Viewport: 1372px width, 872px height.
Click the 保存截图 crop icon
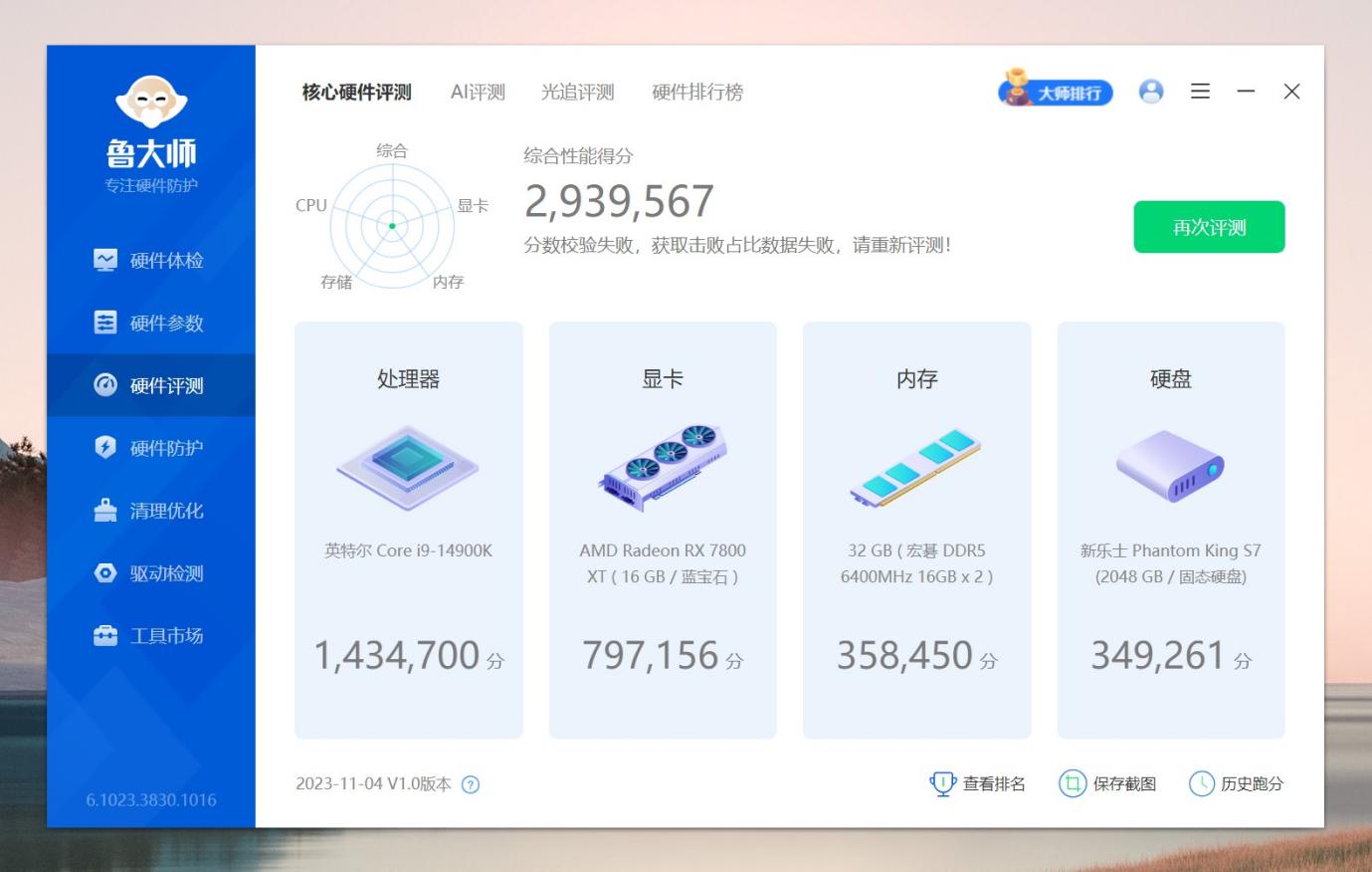point(1072,784)
